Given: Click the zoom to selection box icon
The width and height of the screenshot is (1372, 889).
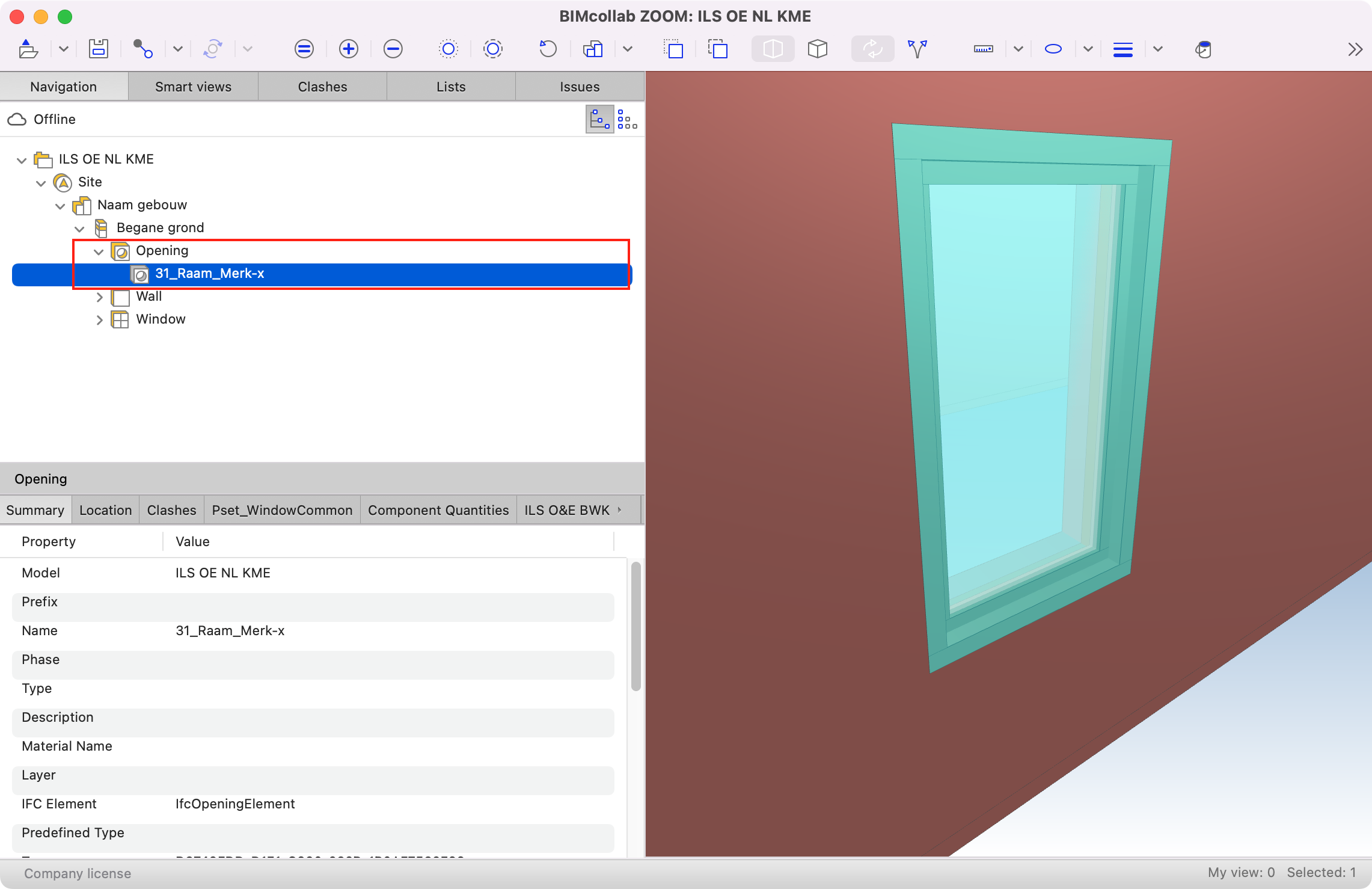Looking at the screenshot, I should [673, 49].
